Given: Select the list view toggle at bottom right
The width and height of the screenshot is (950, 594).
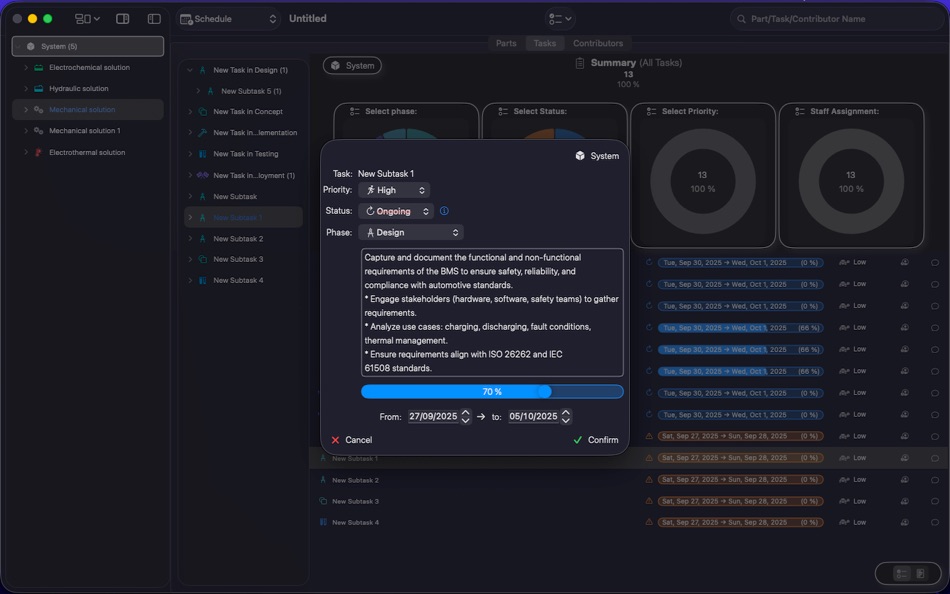Looking at the screenshot, I should (x=902, y=573).
